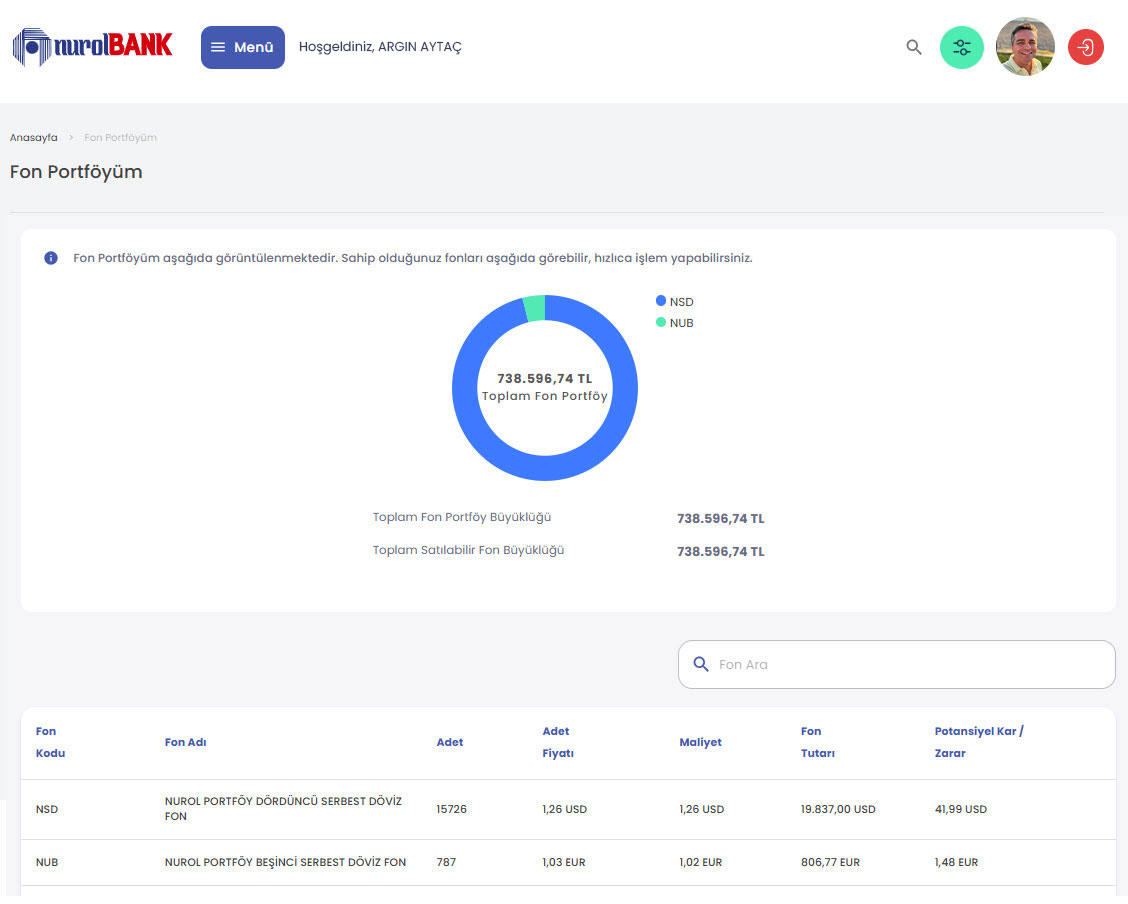
Task: Click the blue info icon
Action: (51, 257)
